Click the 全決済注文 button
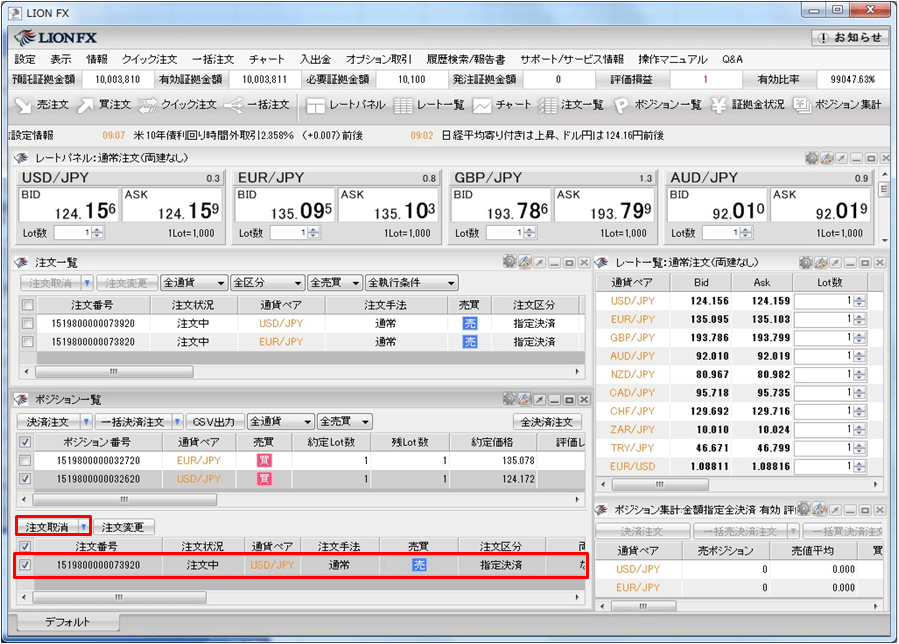 pos(547,422)
